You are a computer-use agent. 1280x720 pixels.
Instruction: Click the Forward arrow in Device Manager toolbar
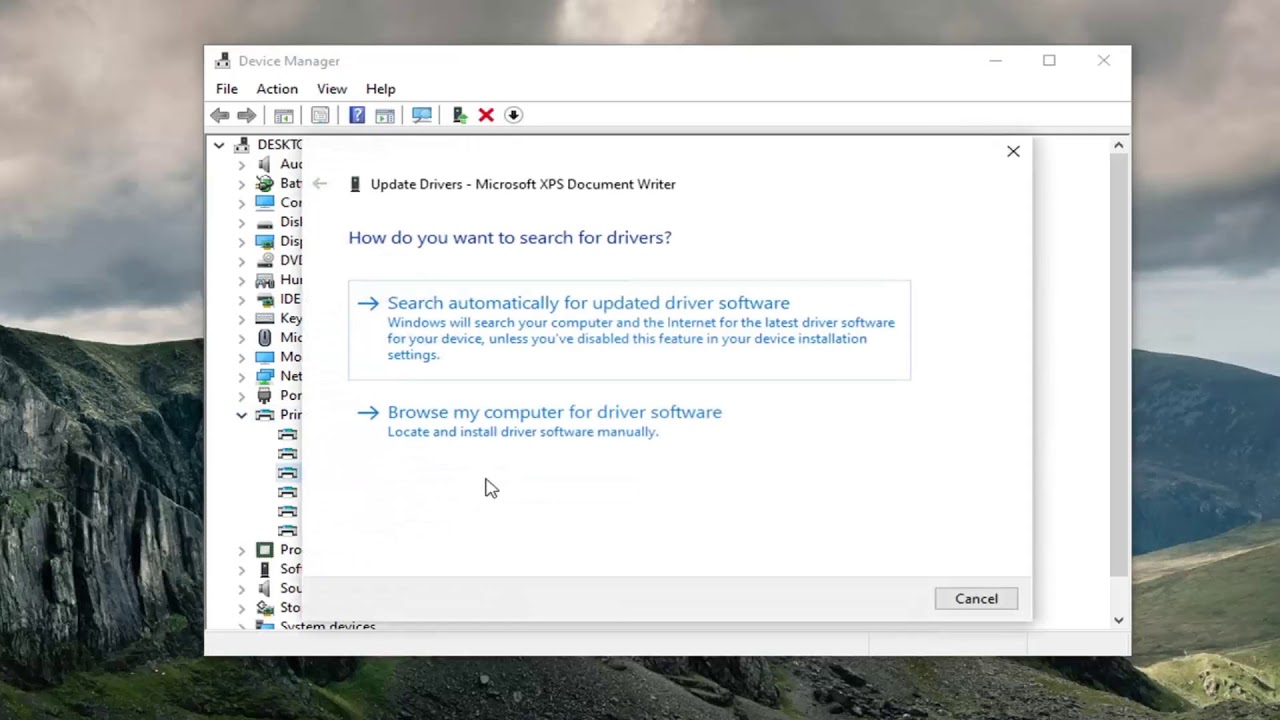coord(246,115)
